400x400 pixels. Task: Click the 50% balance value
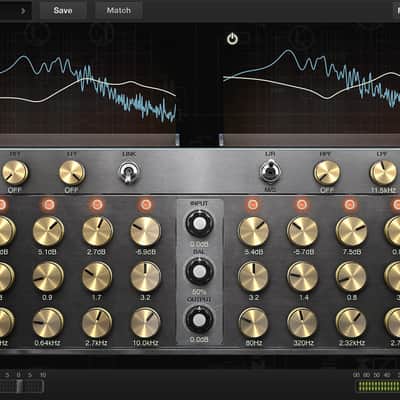tap(199, 292)
